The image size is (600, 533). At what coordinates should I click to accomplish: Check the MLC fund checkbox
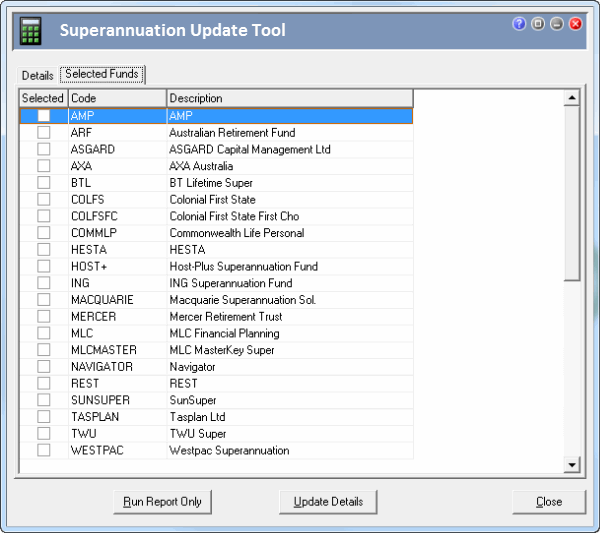tap(44, 333)
